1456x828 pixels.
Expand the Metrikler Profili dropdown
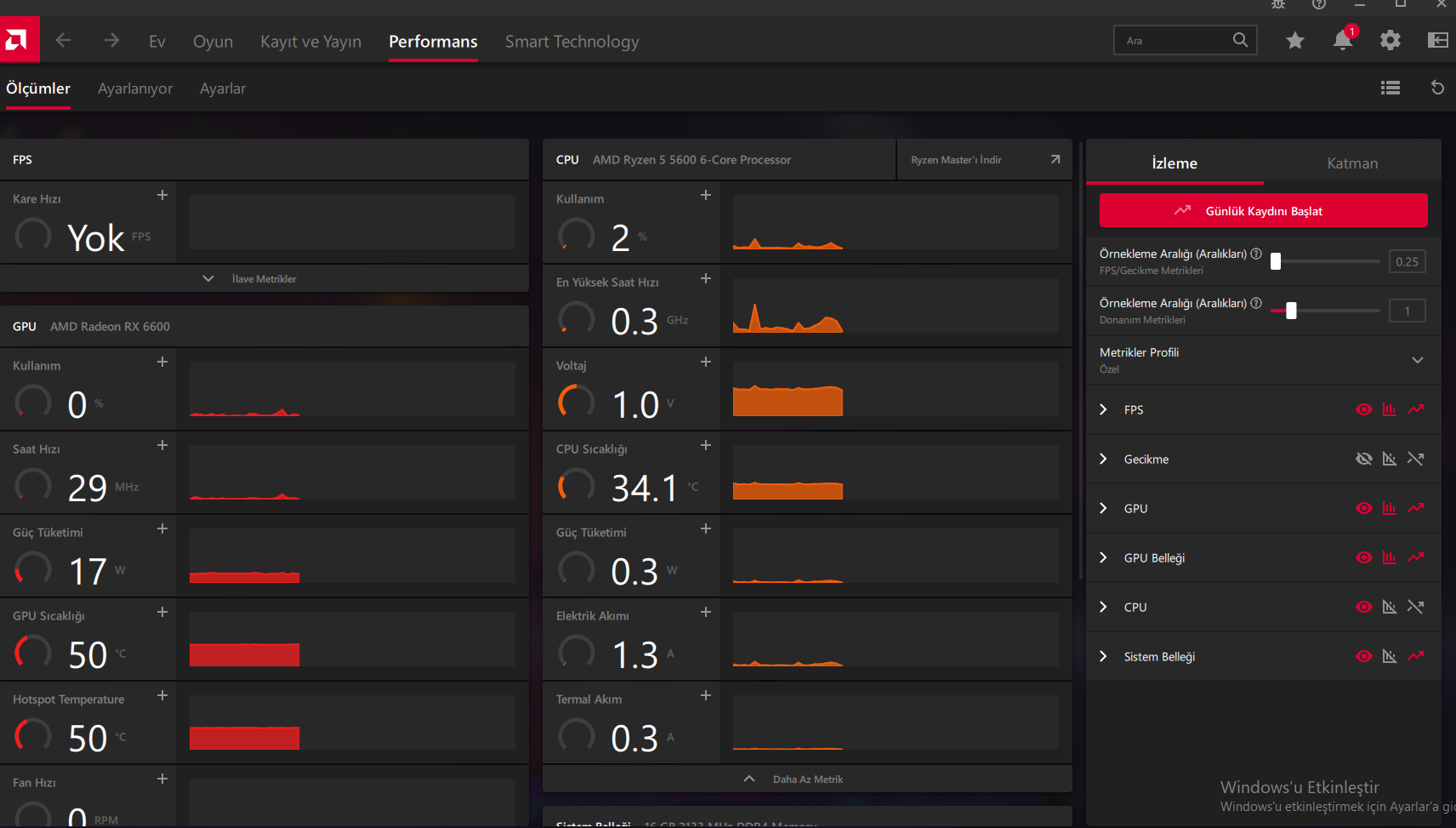pyautogui.click(x=1417, y=360)
